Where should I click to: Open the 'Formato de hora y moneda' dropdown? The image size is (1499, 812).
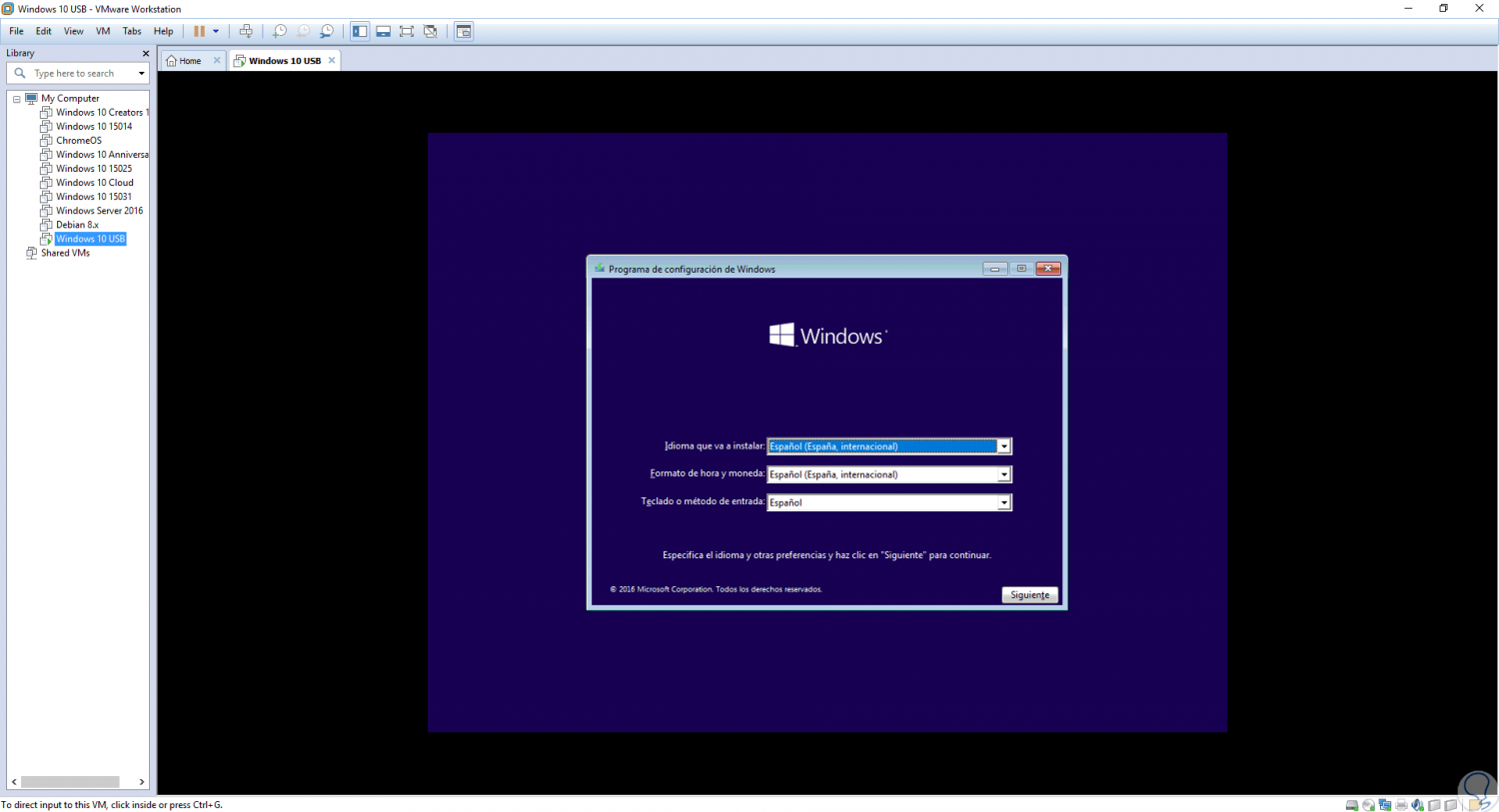[x=1003, y=474]
